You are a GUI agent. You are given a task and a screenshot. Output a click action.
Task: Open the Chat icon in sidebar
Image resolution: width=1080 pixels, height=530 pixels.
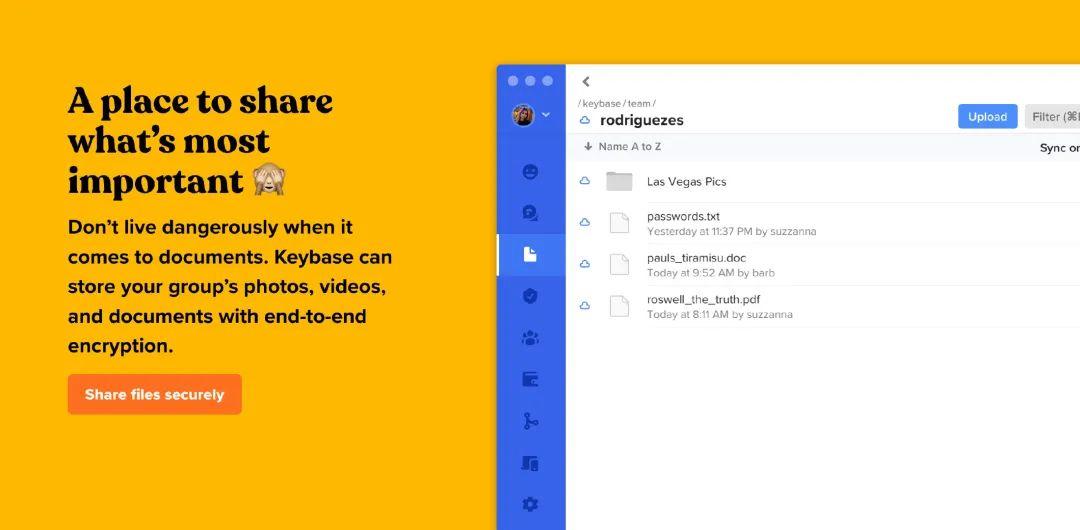tap(530, 213)
